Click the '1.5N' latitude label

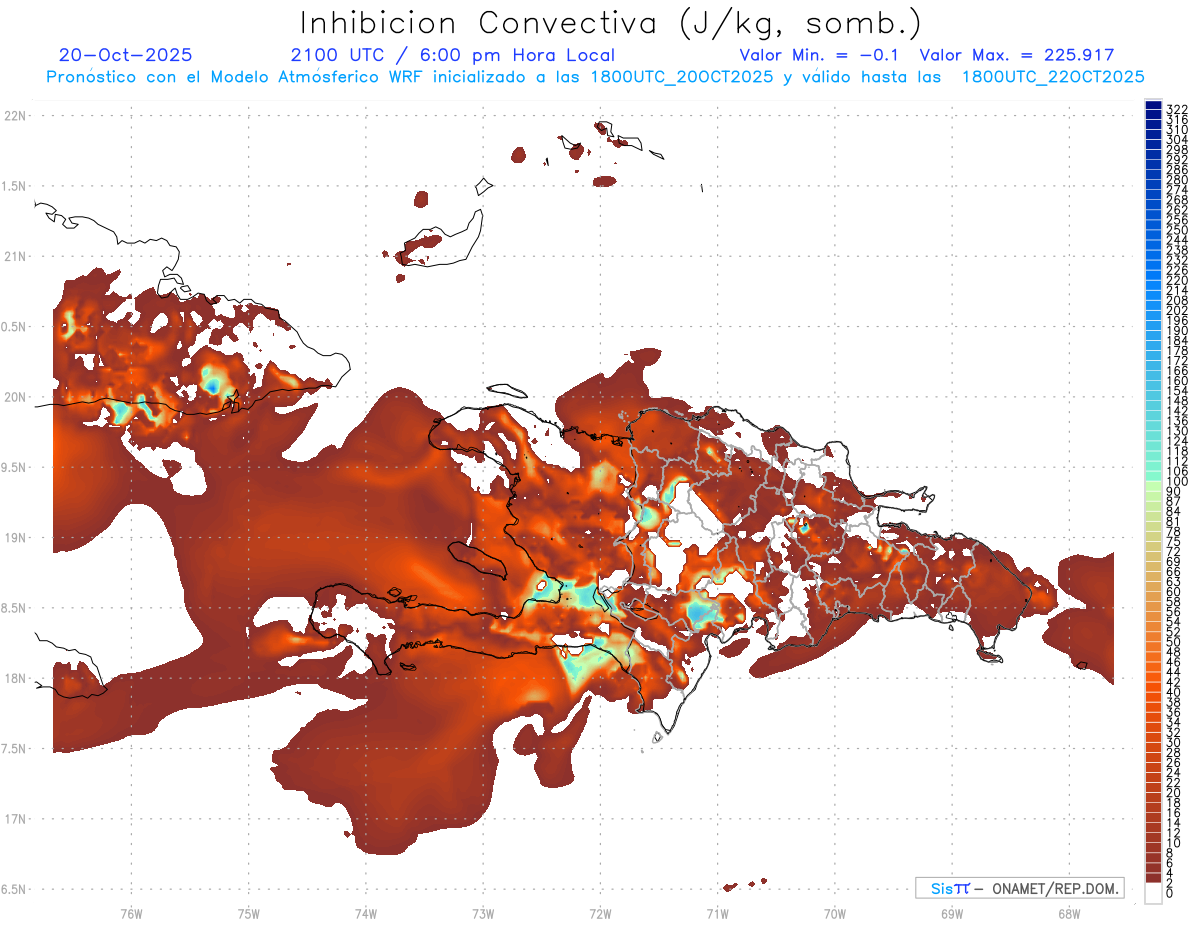[x=15, y=186]
